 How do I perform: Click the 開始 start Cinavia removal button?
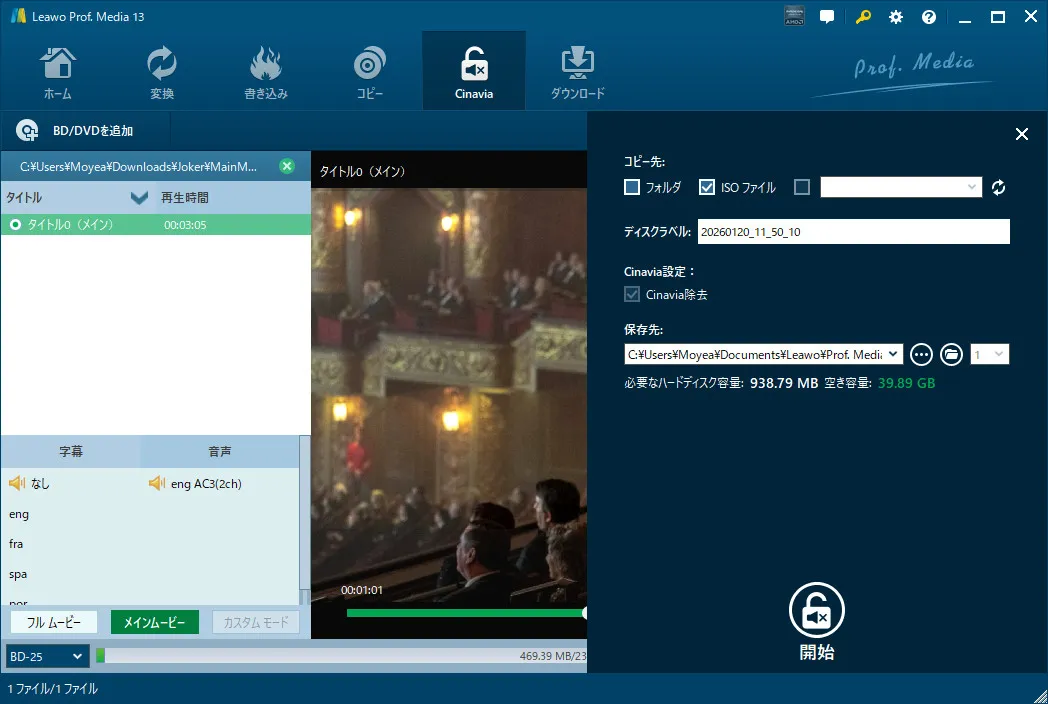coord(817,621)
